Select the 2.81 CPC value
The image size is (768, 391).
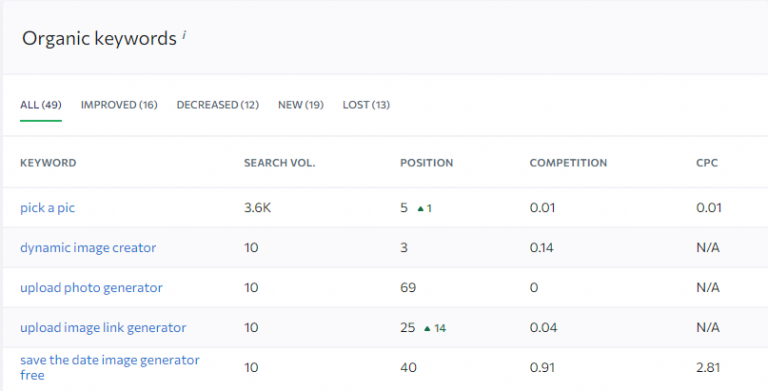click(708, 367)
